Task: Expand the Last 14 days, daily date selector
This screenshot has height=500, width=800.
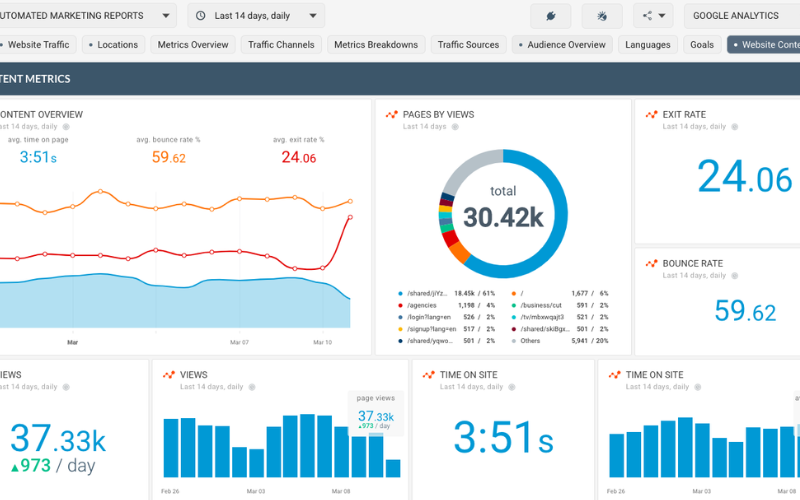Action: 256,16
